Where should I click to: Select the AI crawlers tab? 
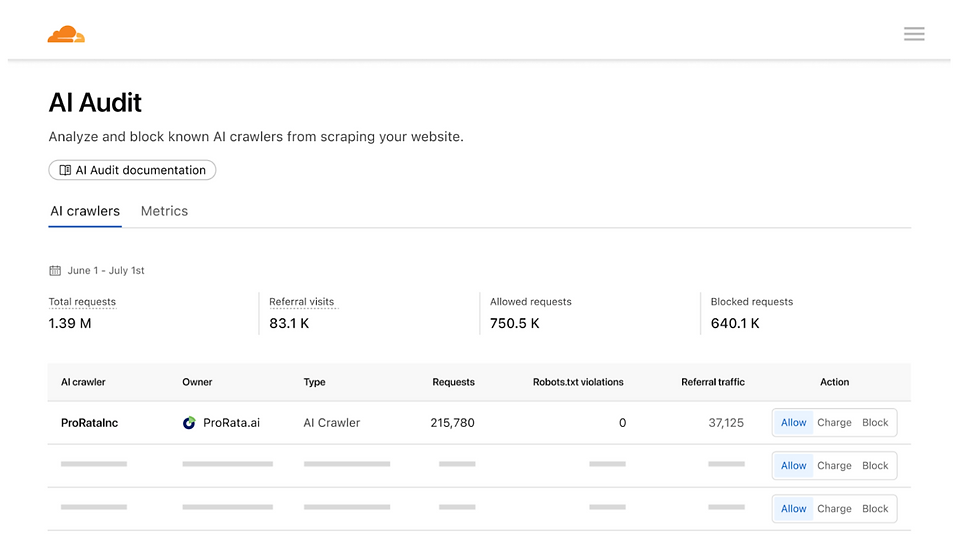85,211
